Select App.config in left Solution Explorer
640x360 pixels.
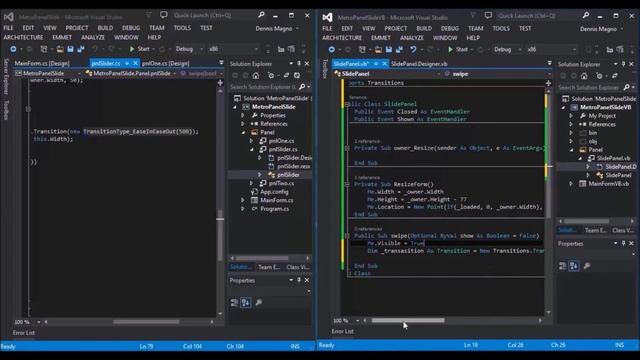(274, 192)
